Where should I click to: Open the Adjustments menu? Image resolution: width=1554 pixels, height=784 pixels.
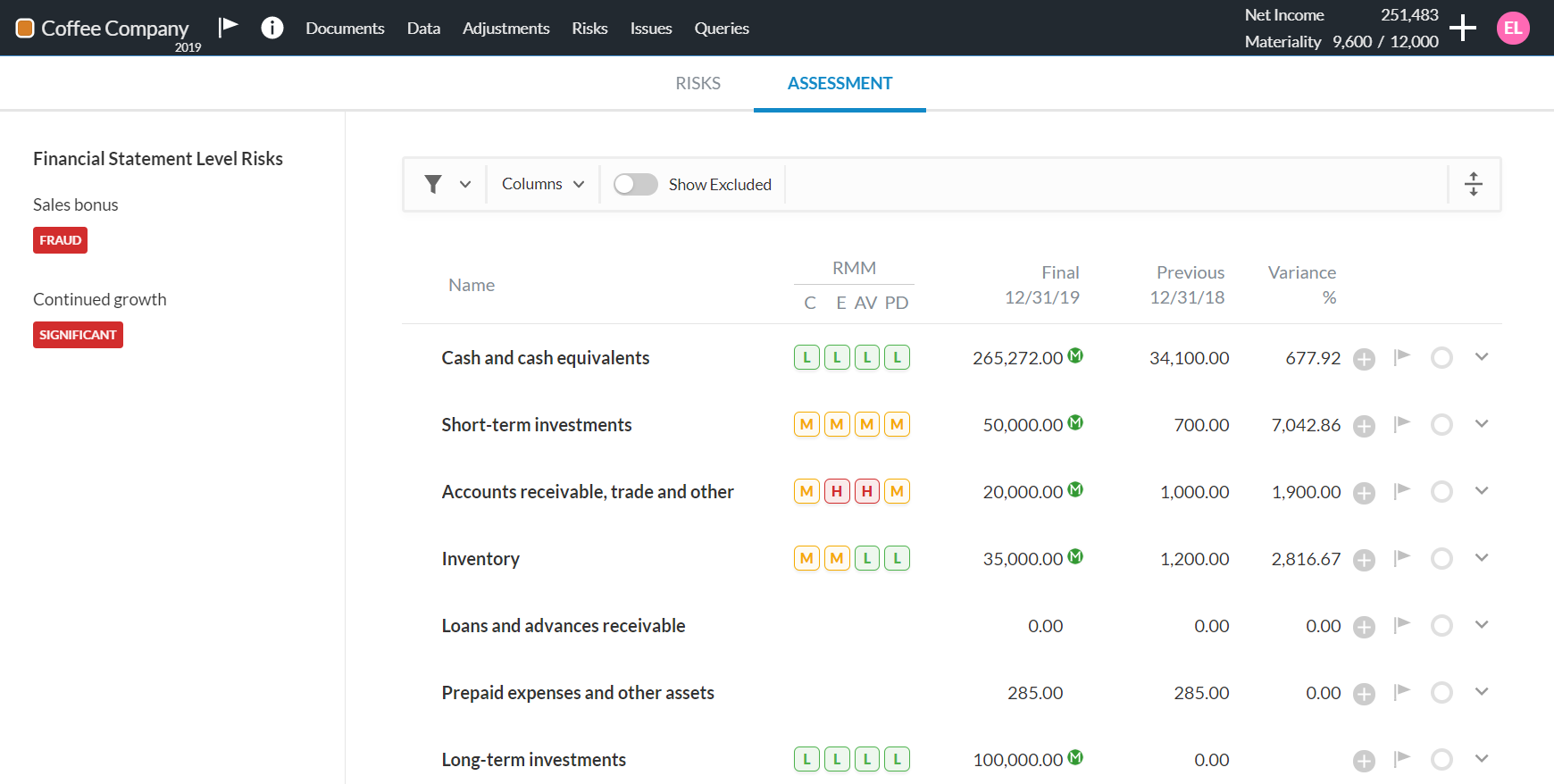click(505, 29)
